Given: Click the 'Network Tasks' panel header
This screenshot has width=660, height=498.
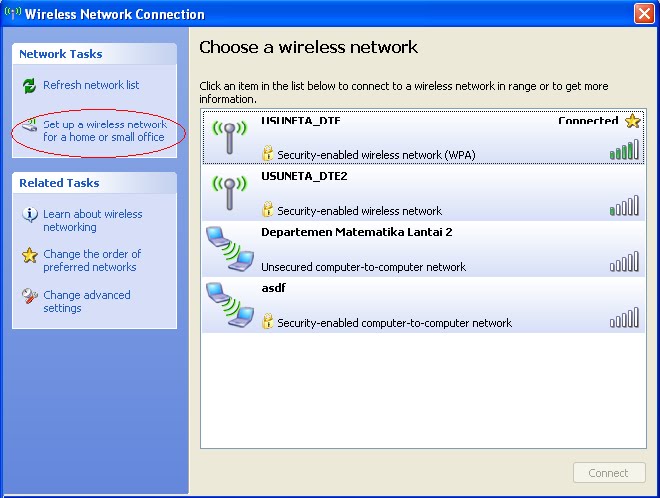Looking at the screenshot, I should pyautogui.click(x=95, y=54).
